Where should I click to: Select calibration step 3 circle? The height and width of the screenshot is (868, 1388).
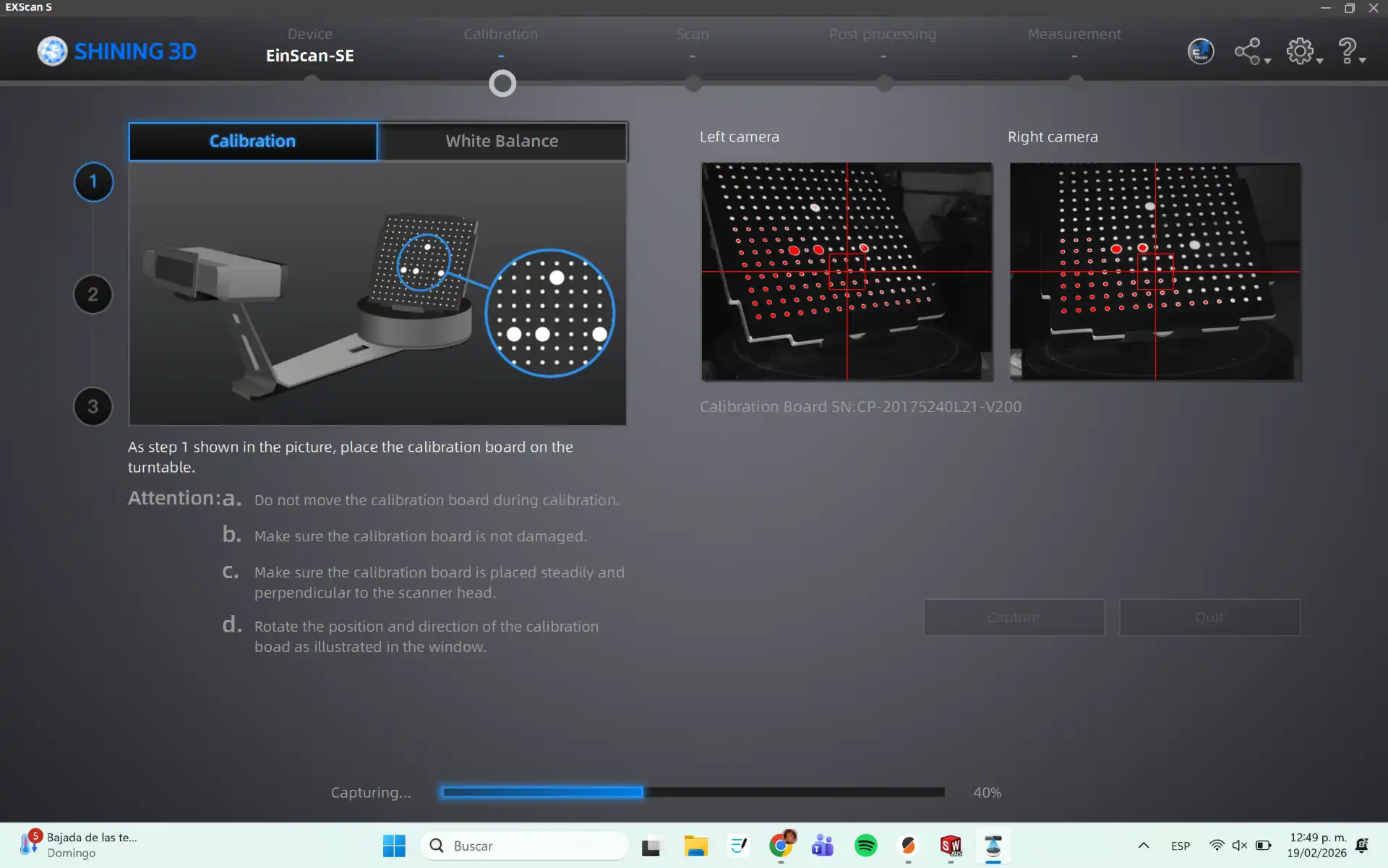(93, 406)
